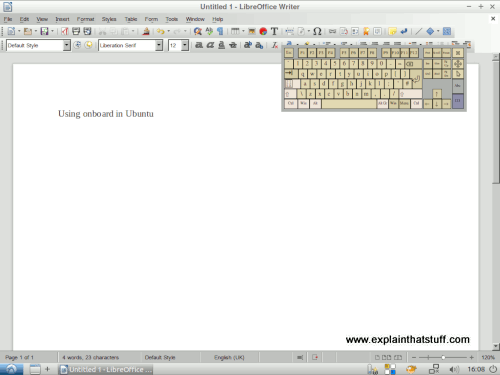Open table insert dropdown arrow
This screenshot has height=375, width=500.
pyautogui.click(x=243, y=31)
